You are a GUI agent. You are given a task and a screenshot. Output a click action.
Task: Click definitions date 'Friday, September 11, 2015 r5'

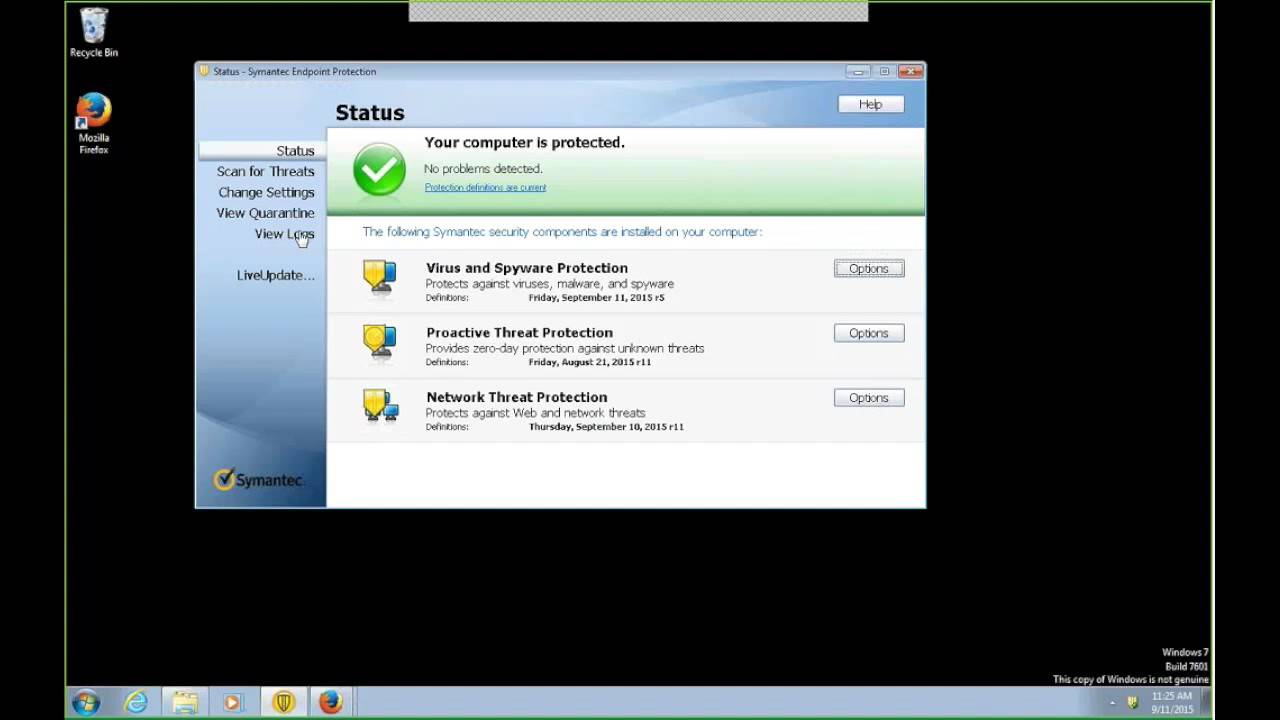point(596,297)
